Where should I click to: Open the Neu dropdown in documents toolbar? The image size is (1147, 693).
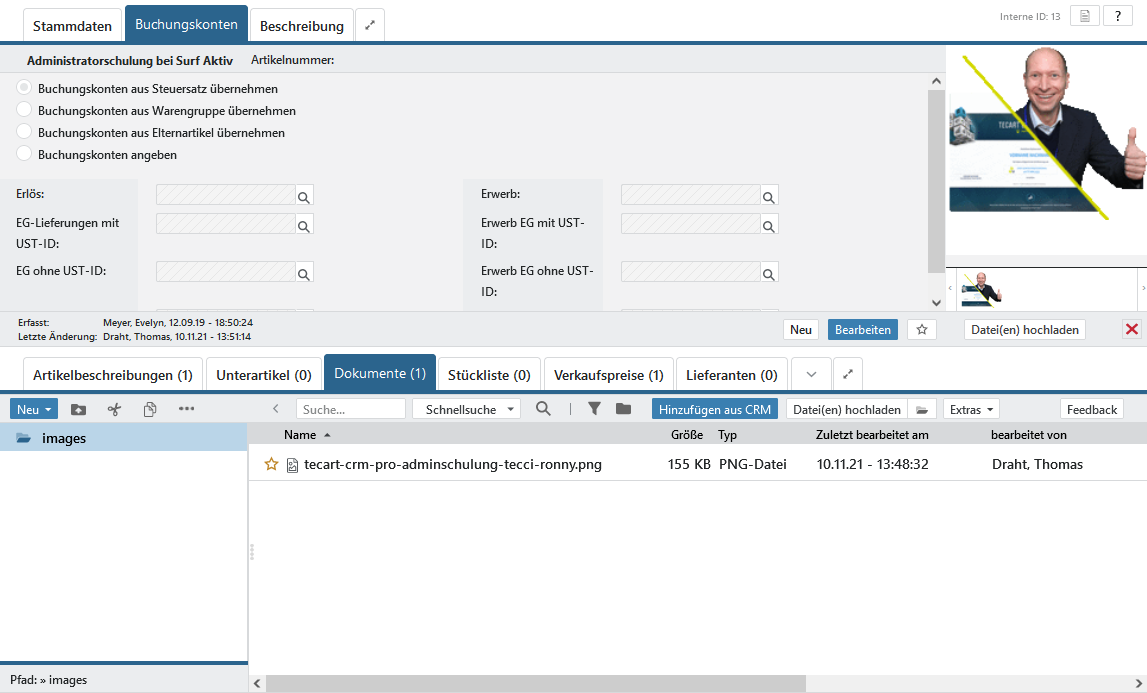click(x=34, y=409)
